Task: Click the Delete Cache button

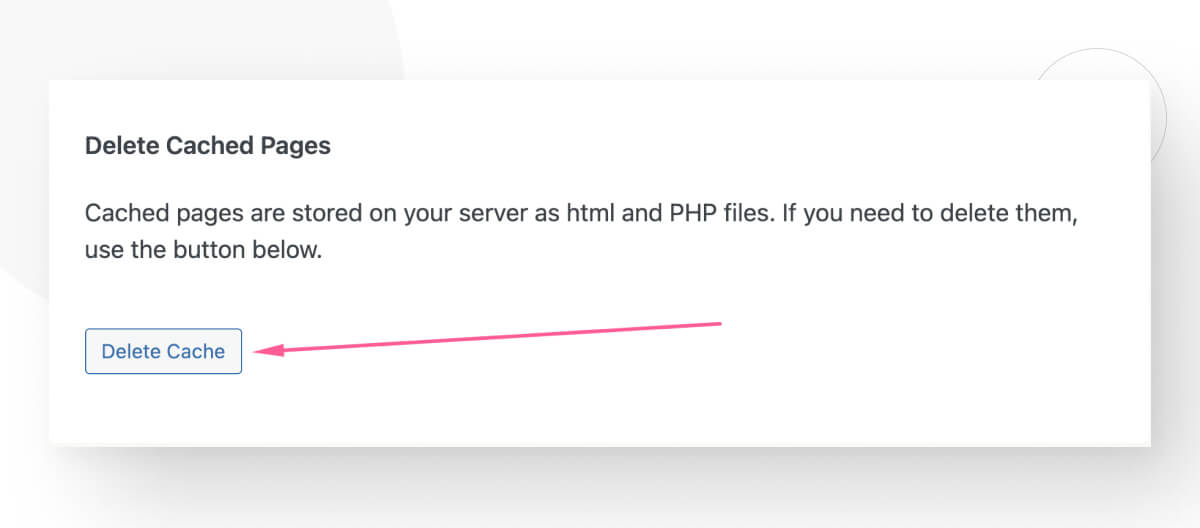Action: (163, 351)
